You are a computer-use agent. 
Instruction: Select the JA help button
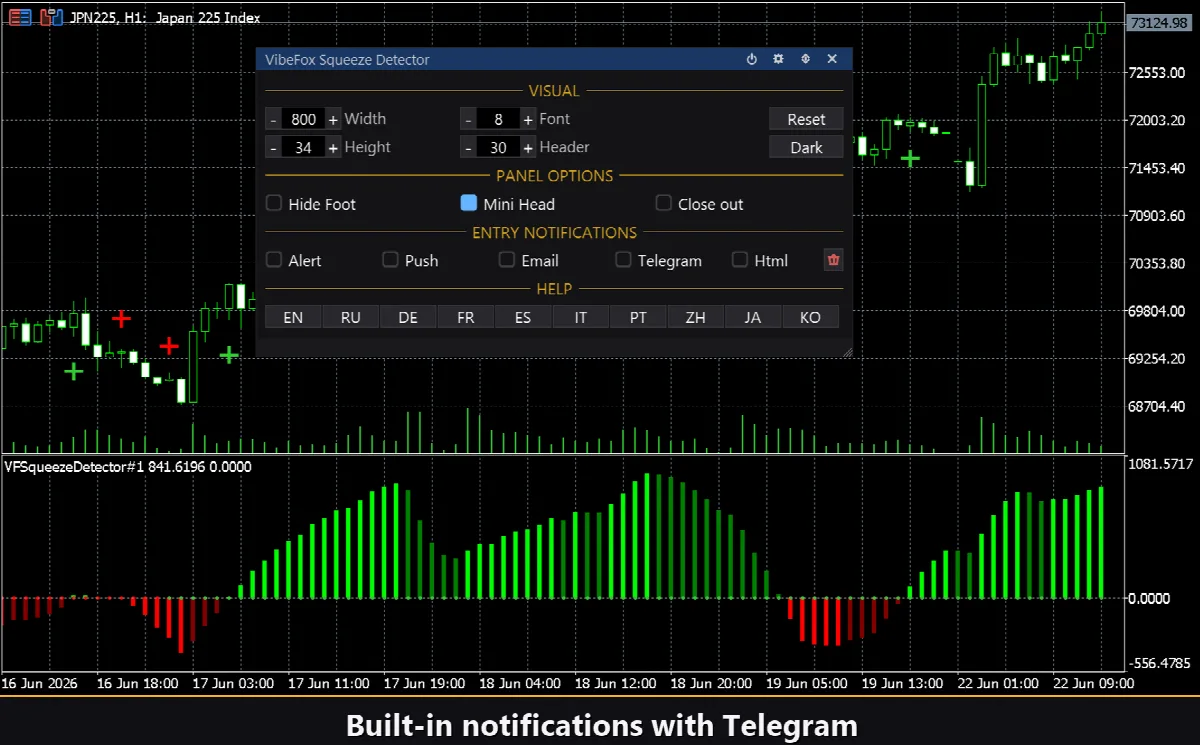(753, 317)
